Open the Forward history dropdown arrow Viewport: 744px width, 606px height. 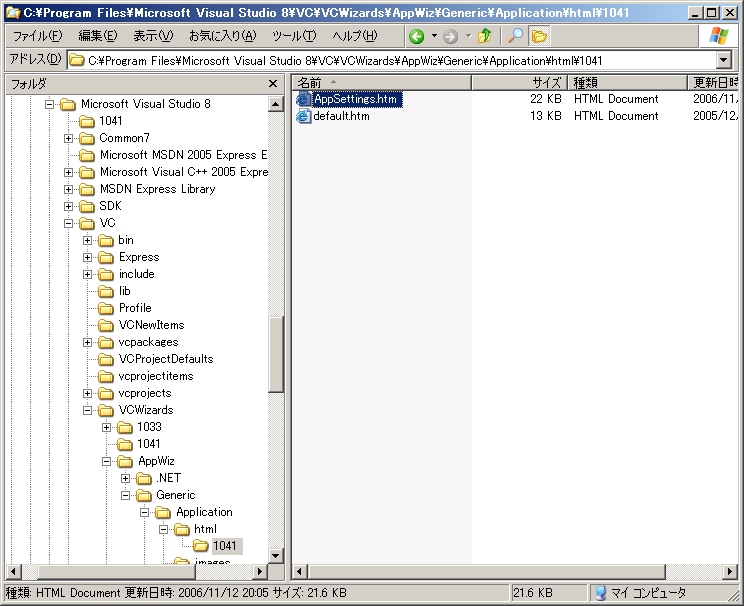[x=468, y=36]
